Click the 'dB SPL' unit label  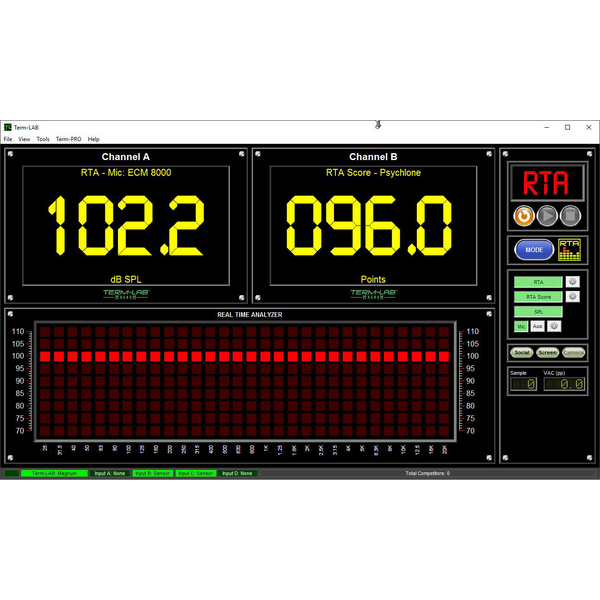coord(126,279)
